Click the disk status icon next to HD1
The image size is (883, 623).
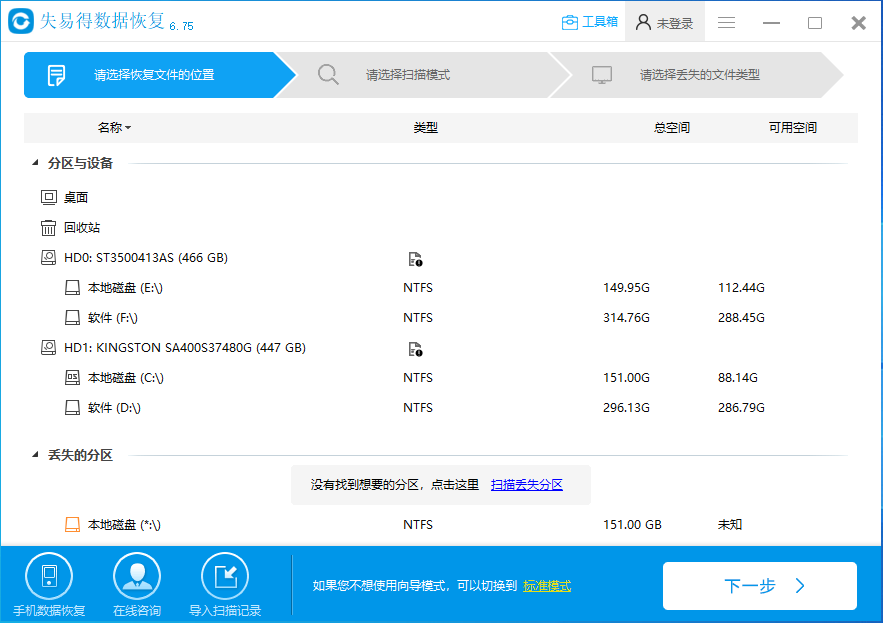[x=415, y=350]
